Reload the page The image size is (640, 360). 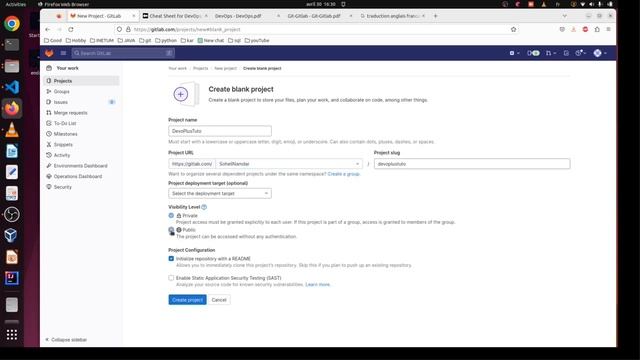tap(71, 29)
